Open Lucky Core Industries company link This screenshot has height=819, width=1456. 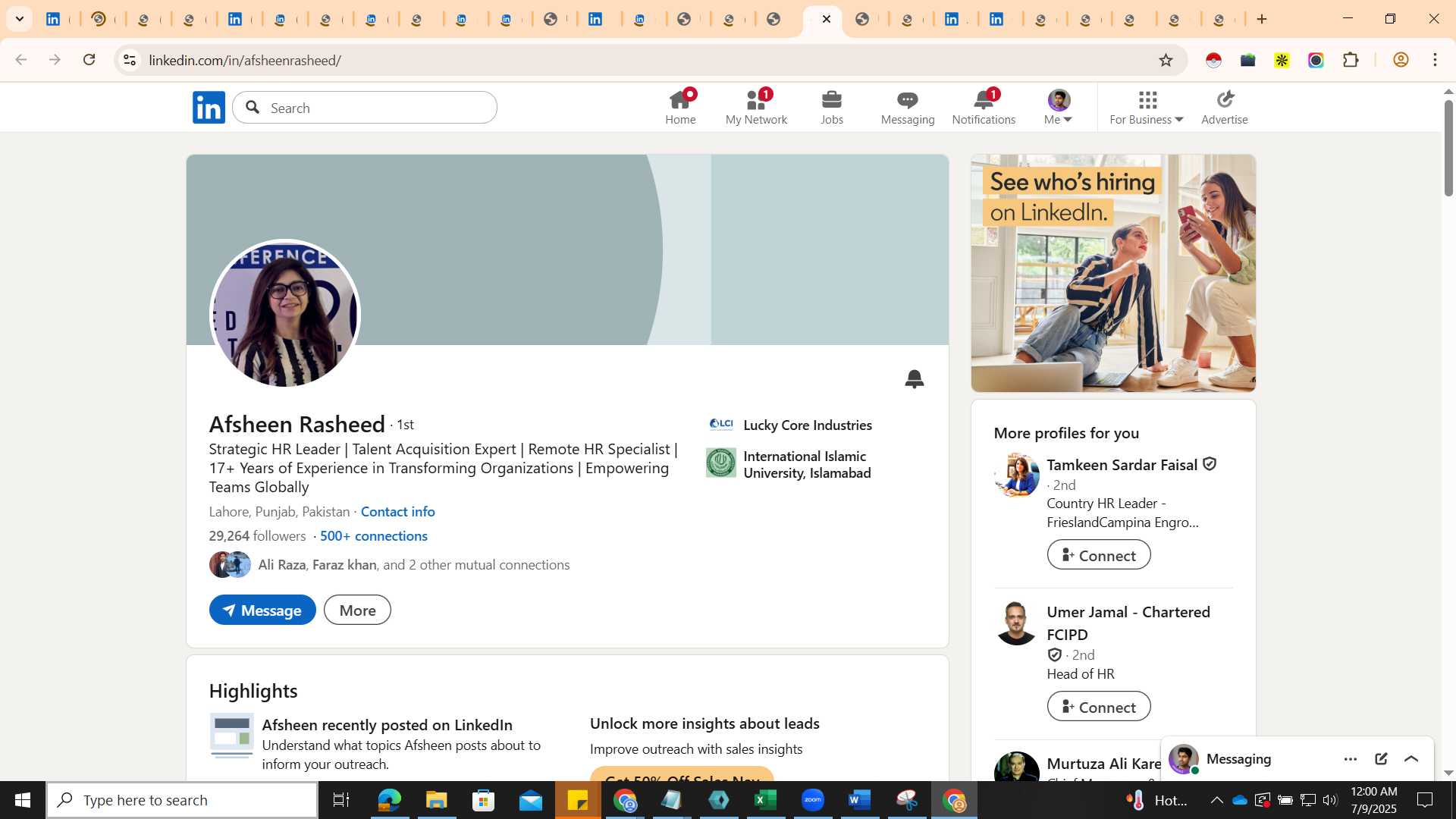click(x=808, y=425)
